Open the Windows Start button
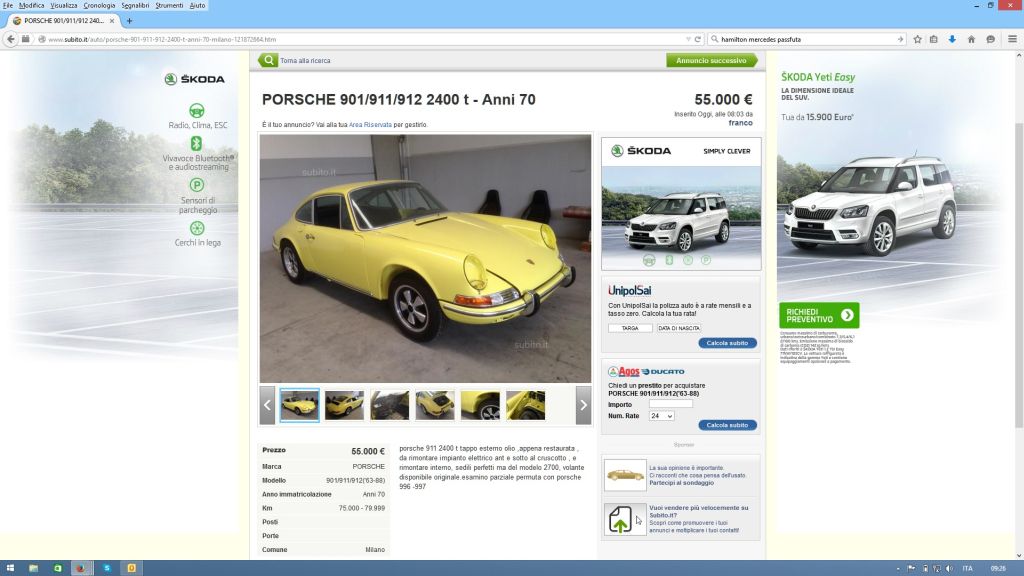The width and height of the screenshot is (1024, 576). 10,568
